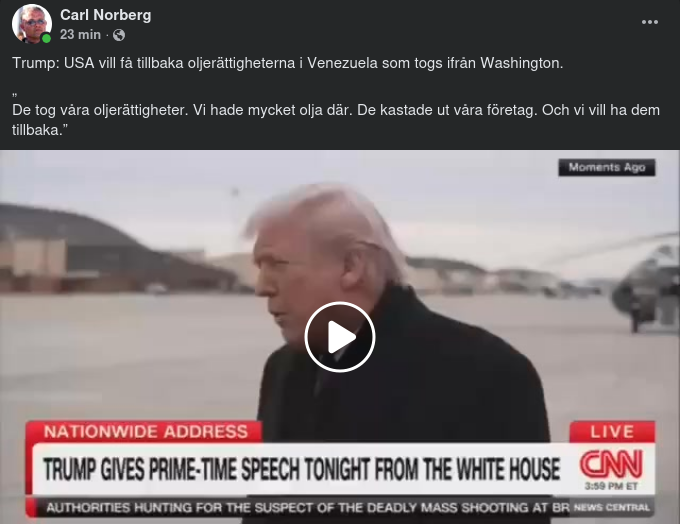Click Carl Norberg's profile picture
Viewport: 680px width, 524px height.
pos(32,24)
